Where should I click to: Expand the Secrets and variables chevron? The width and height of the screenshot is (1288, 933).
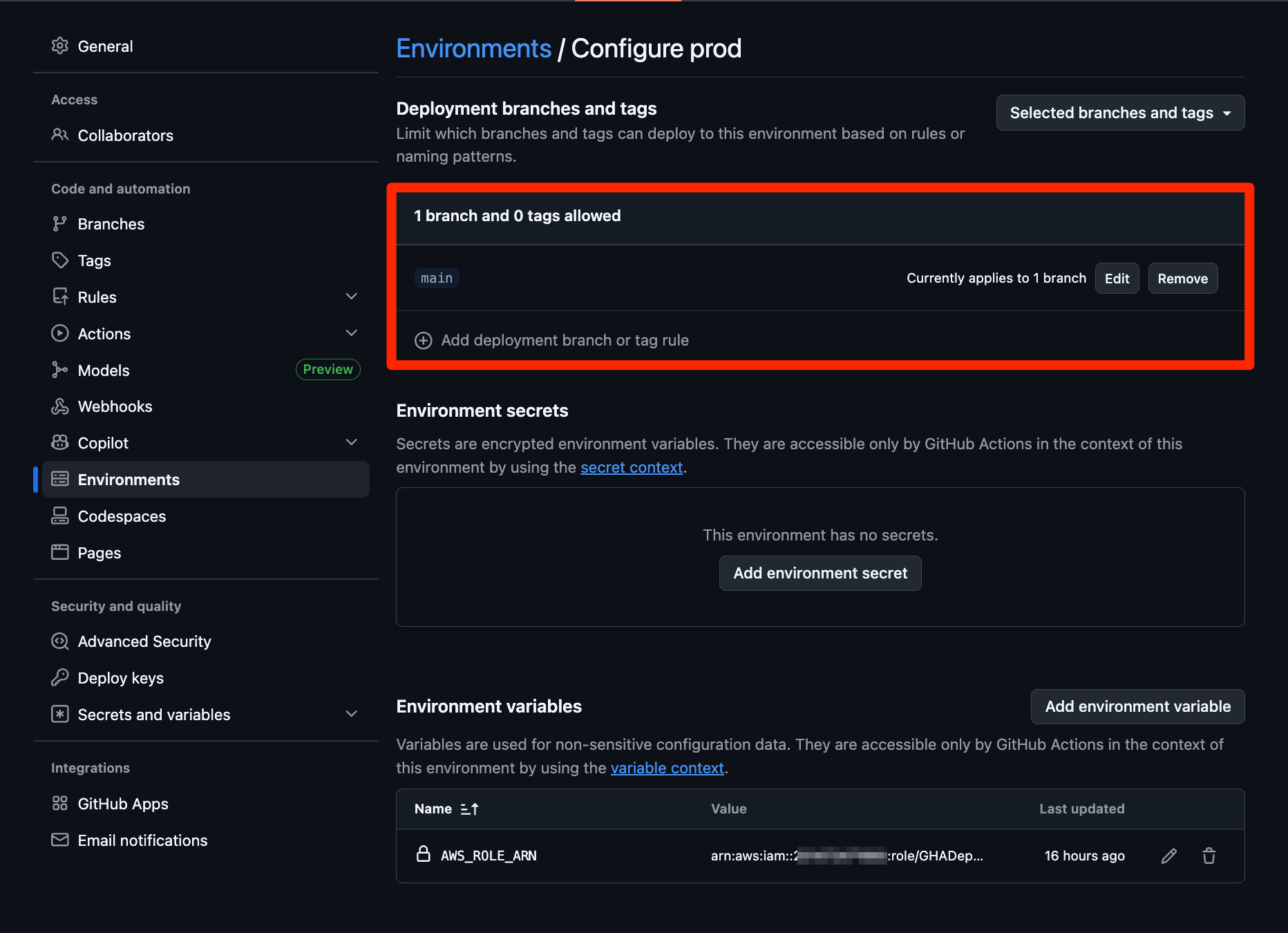pos(352,714)
